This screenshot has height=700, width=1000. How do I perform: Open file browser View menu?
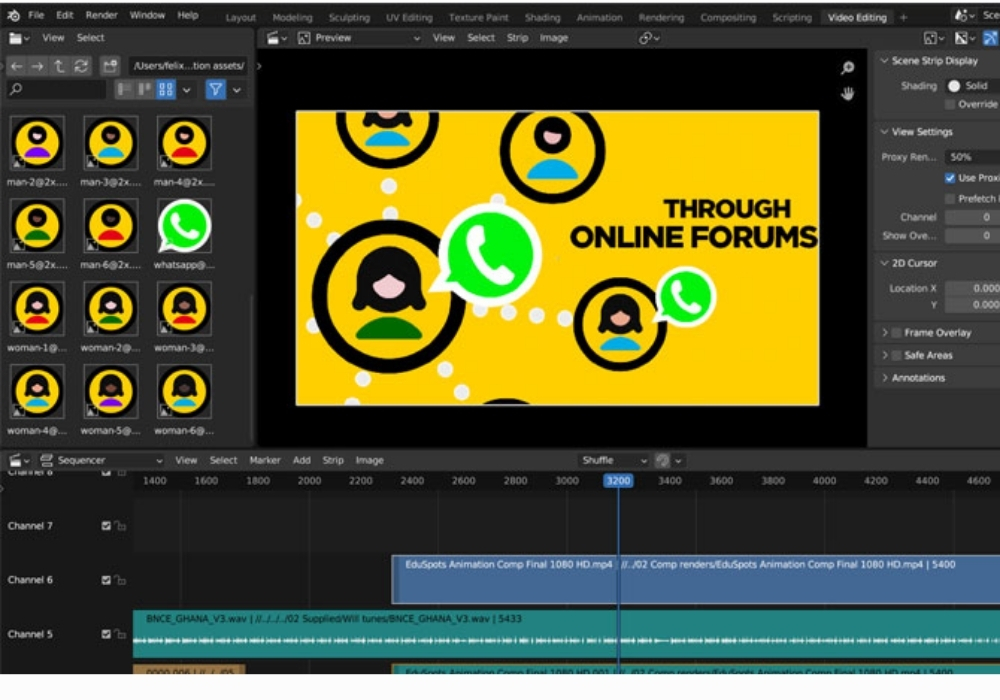tap(53, 38)
